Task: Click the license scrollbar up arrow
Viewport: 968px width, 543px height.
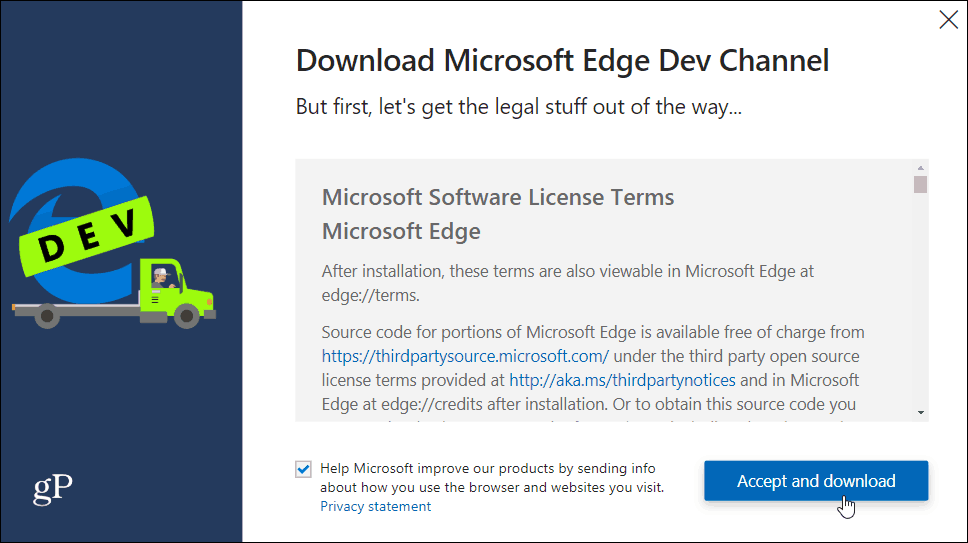Action: point(920,168)
